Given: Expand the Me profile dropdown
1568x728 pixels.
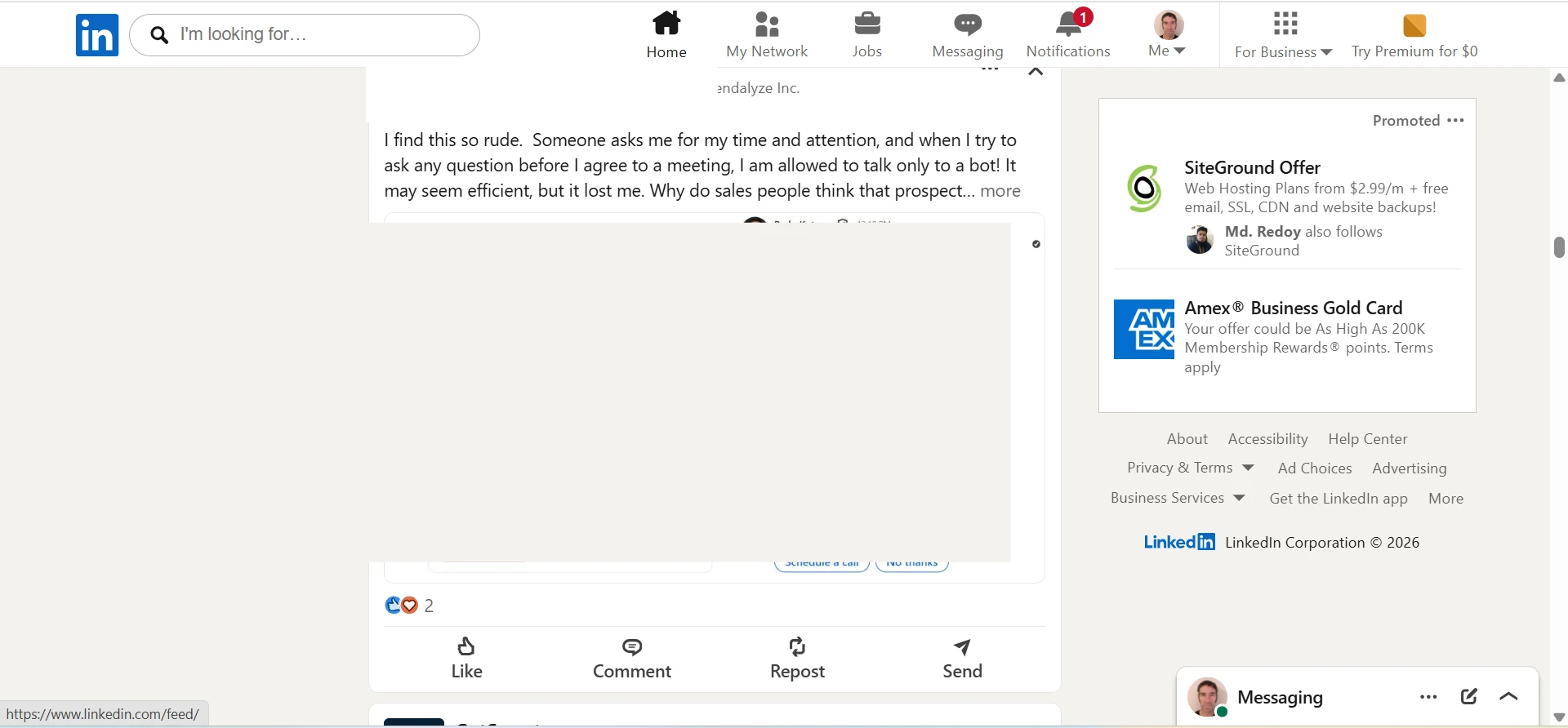Looking at the screenshot, I should [1168, 35].
